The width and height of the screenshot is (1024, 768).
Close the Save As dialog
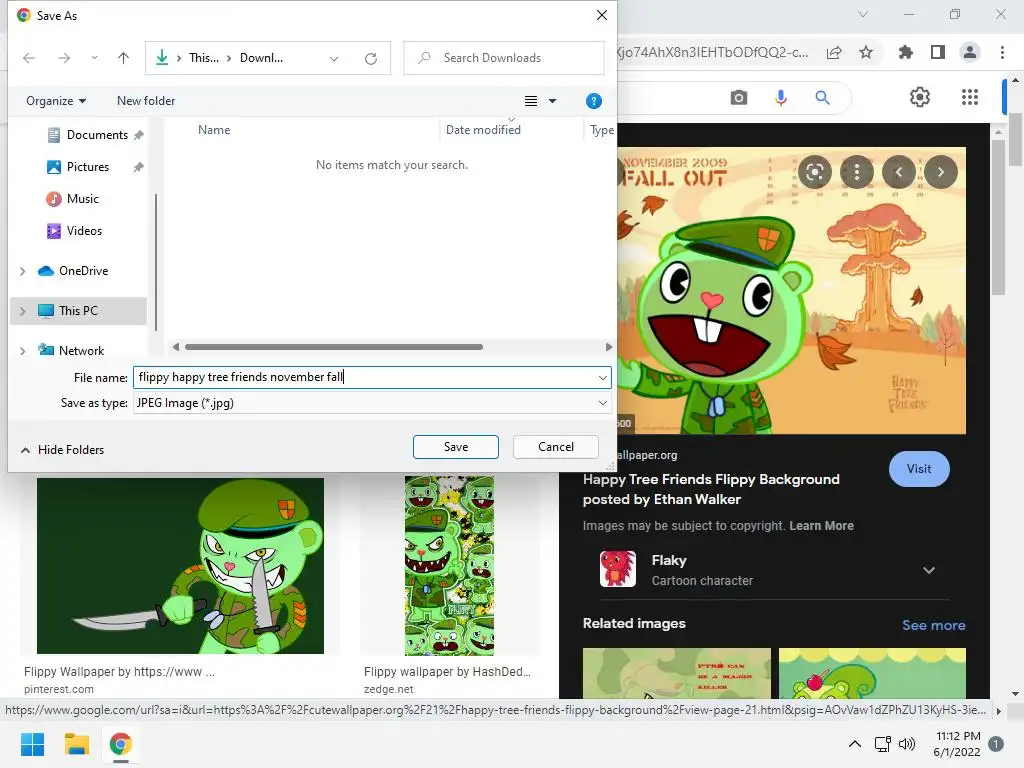pyautogui.click(x=601, y=15)
